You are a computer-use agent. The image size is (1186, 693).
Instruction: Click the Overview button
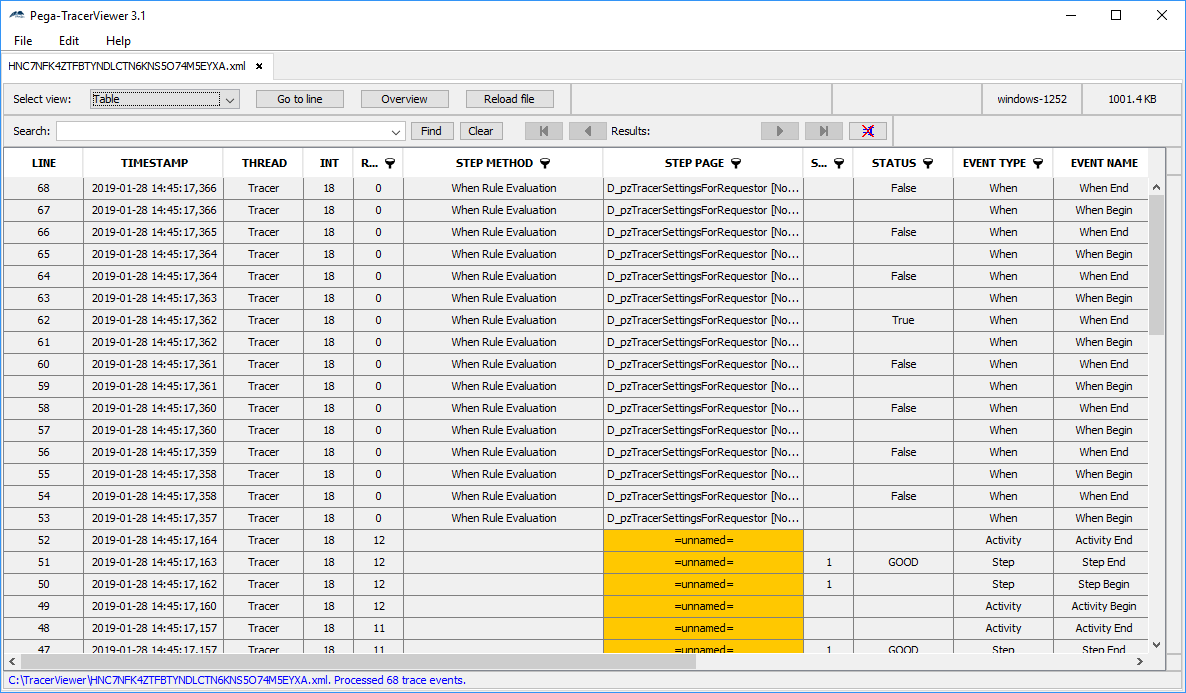(404, 99)
